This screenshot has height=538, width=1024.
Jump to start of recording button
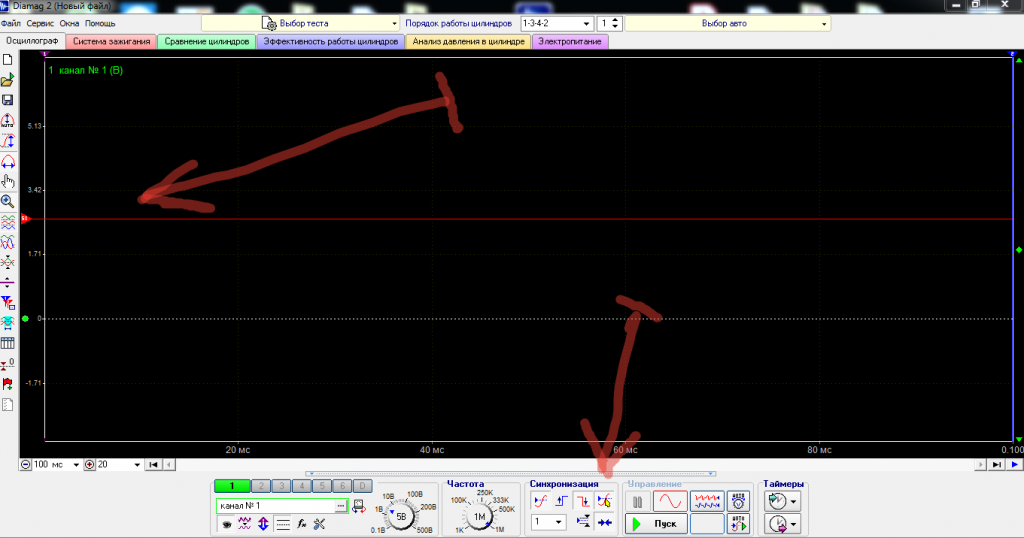[153, 465]
